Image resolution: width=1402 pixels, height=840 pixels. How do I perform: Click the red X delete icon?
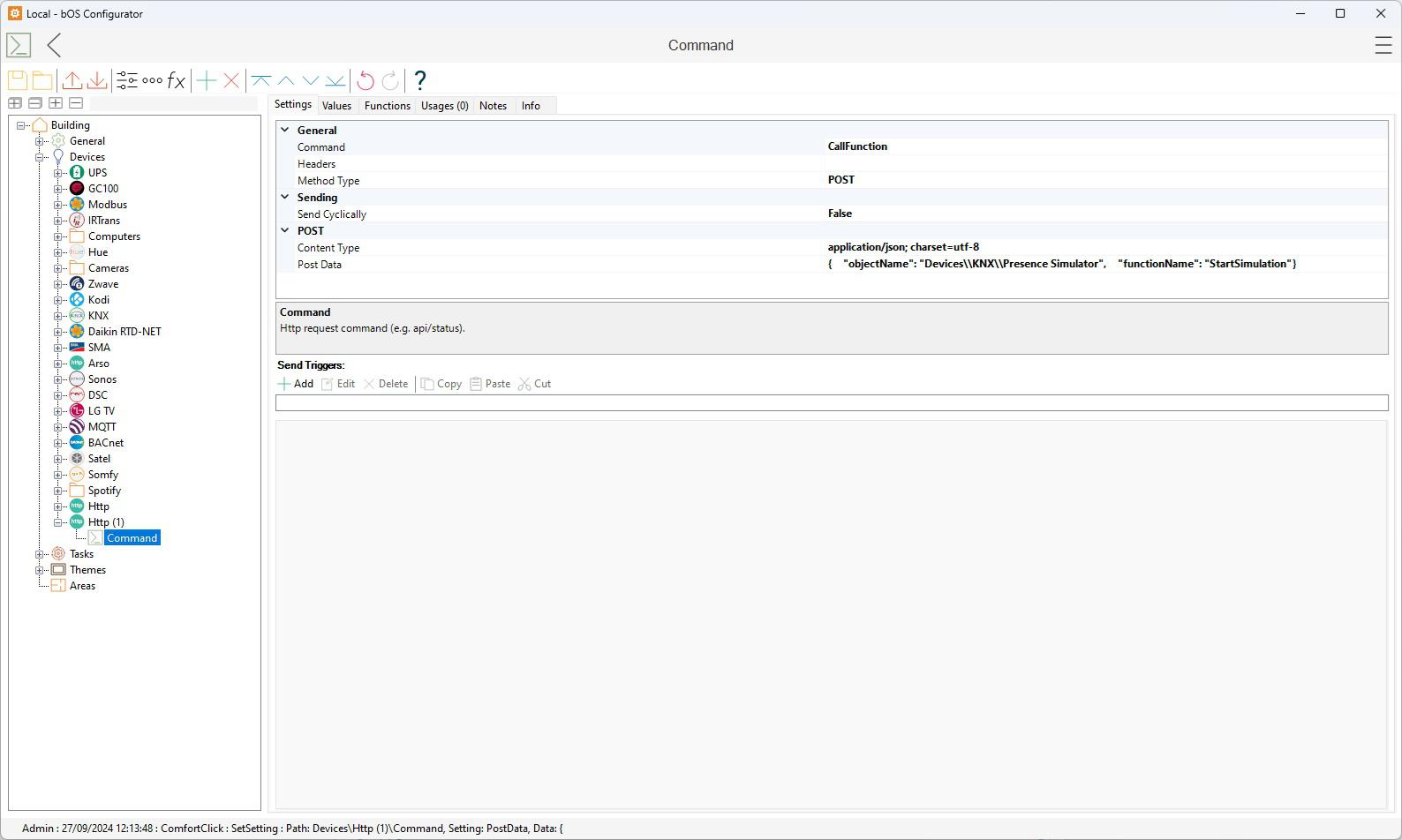pyautogui.click(x=231, y=80)
